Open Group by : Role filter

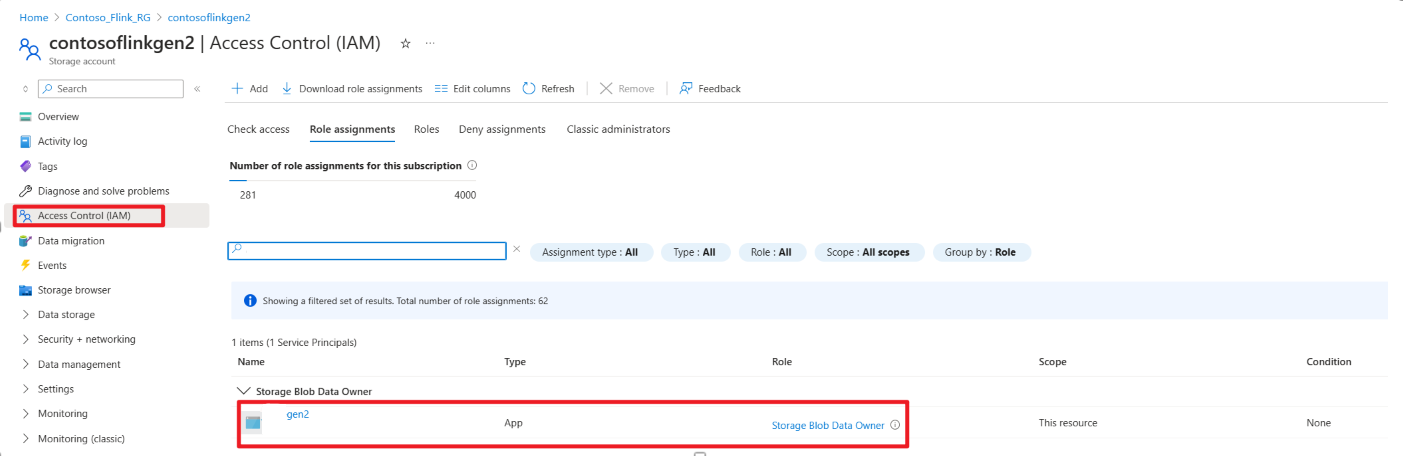click(x=980, y=253)
